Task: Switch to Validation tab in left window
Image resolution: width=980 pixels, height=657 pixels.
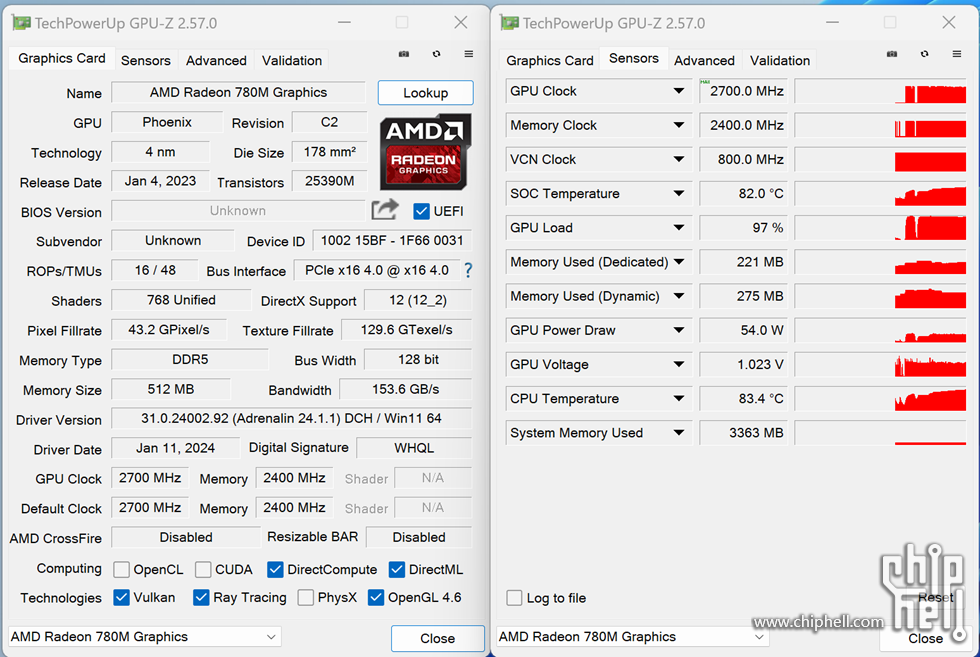Action: (x=292, y=61)
